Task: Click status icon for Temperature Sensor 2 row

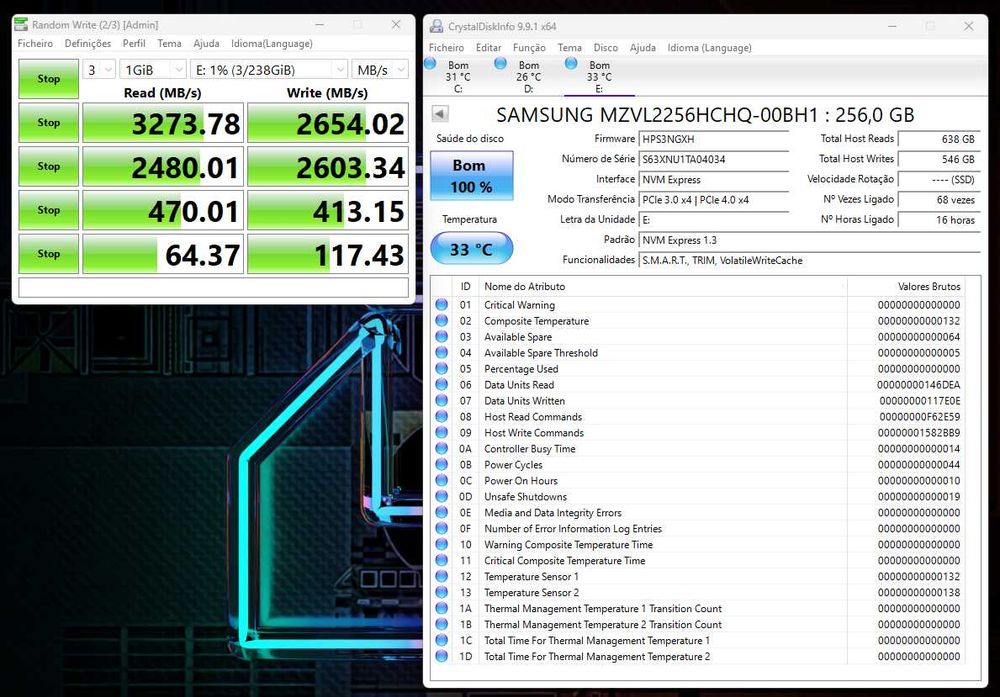Action: 441,592
